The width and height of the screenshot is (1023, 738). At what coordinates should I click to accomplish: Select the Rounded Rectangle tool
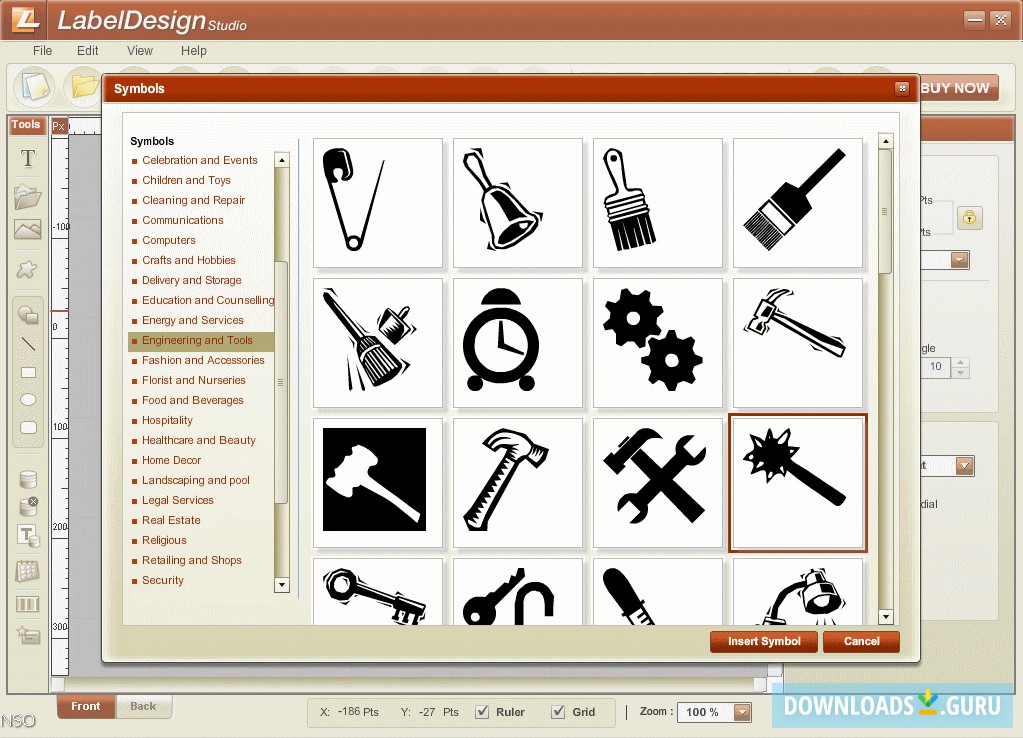(x=27, y=426)
